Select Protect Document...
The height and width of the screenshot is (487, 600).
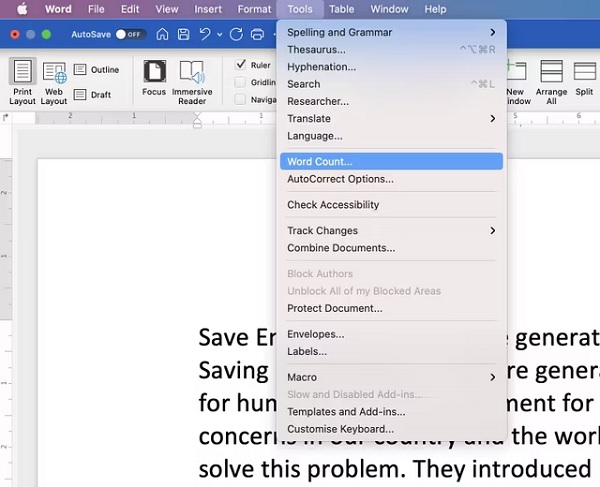(391, 308)
